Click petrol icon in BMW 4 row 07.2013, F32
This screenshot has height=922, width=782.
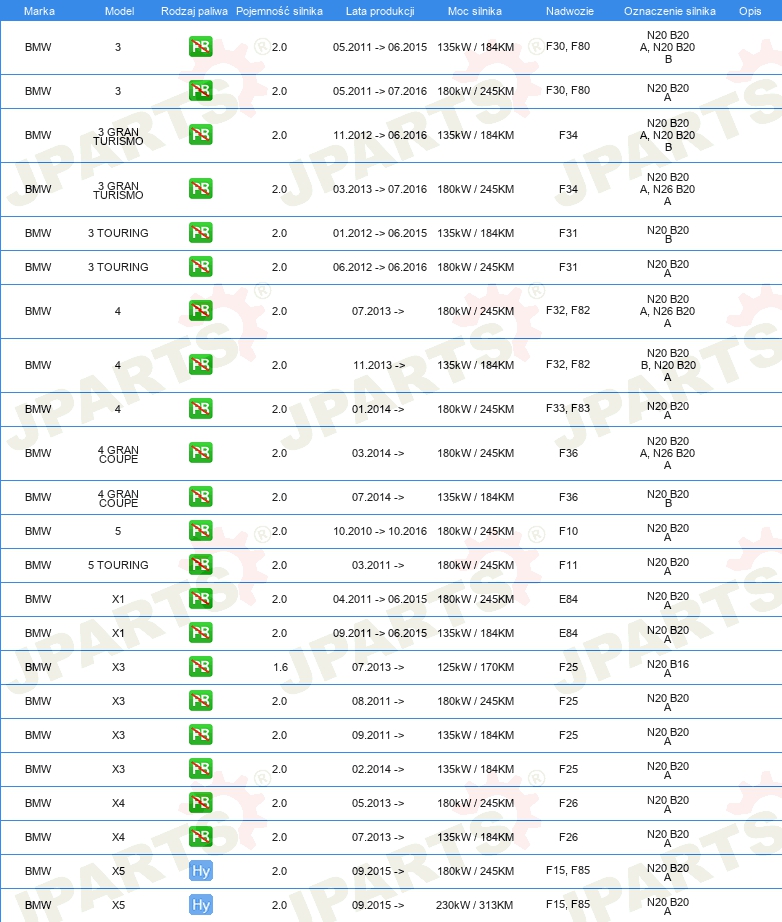pos(200,311)
